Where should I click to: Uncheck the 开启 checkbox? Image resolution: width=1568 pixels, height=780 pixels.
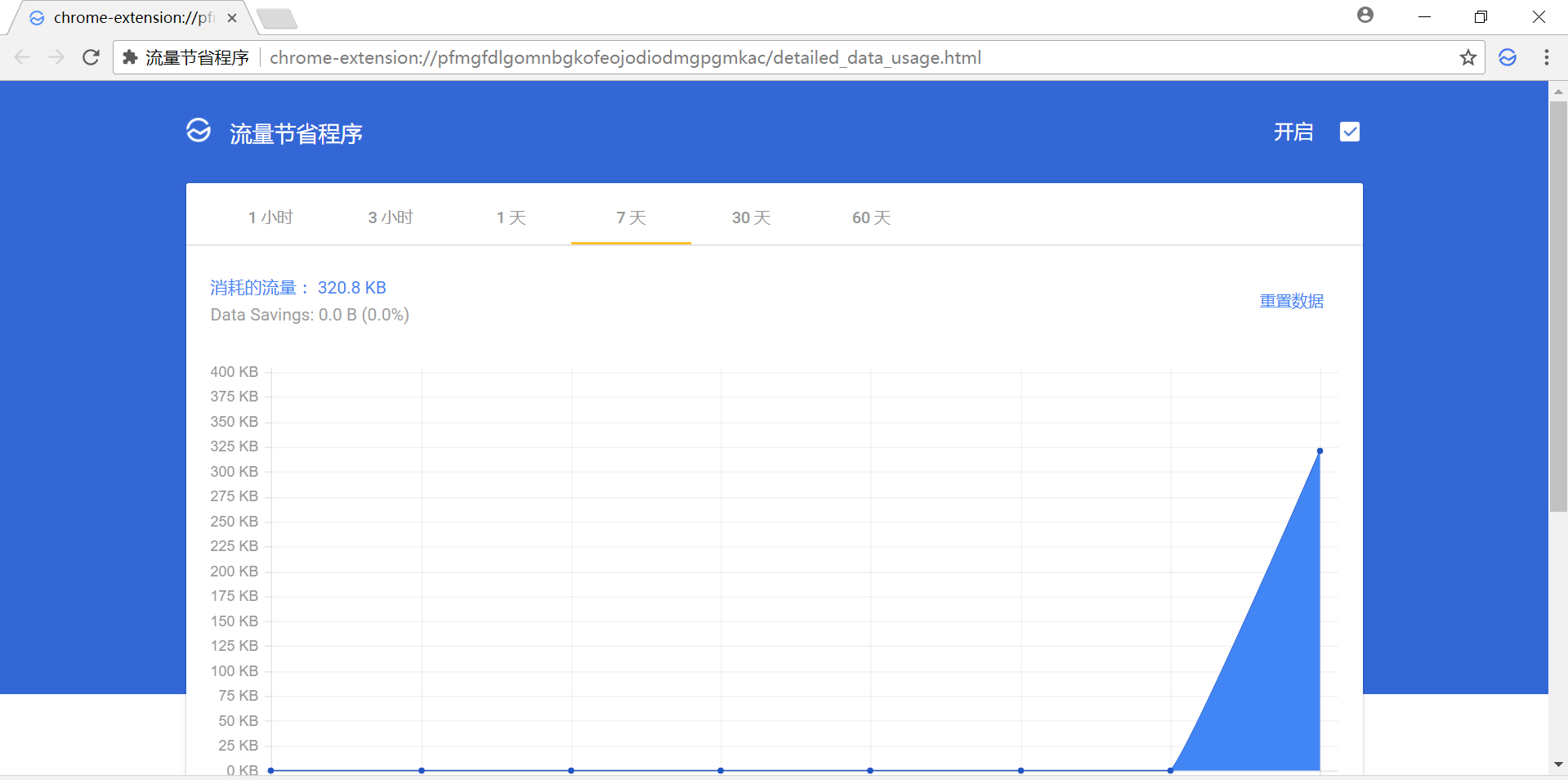pyautogui.click(x=1349, y=132)
